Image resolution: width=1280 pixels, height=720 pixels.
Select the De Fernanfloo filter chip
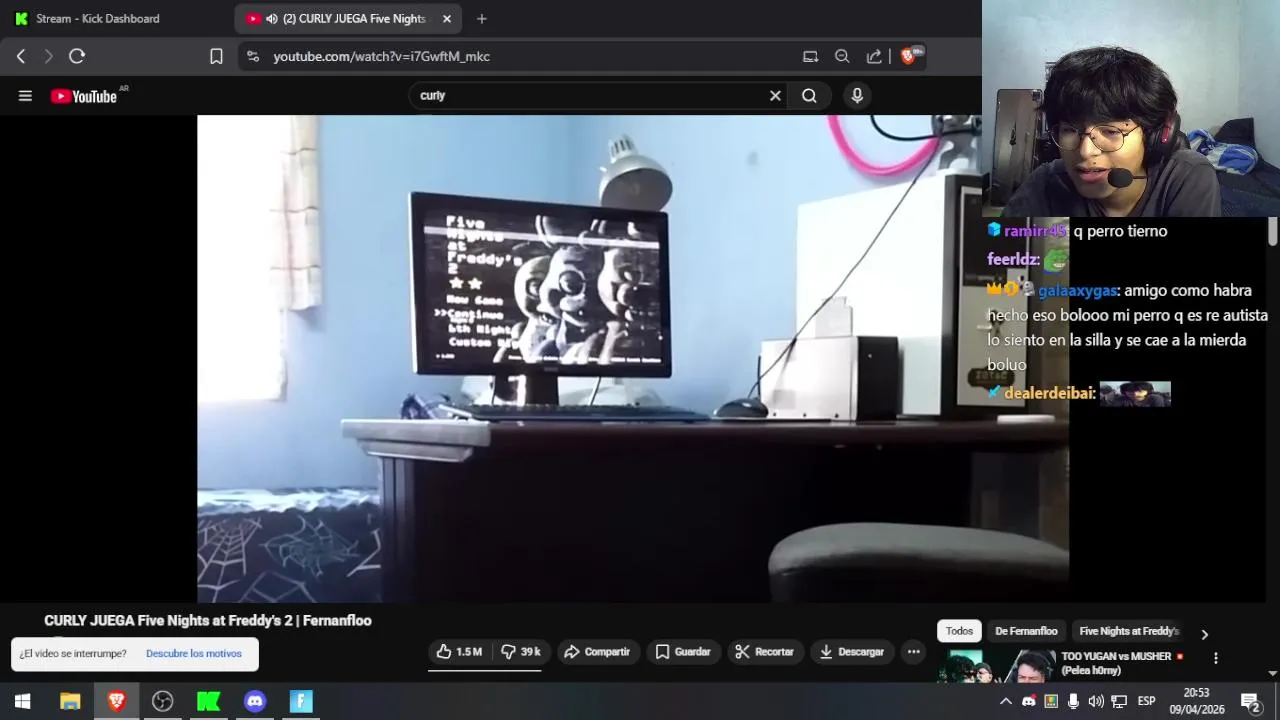pos(1026,631)
